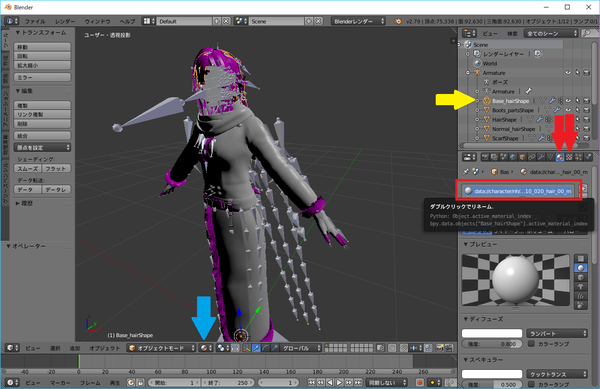Open the sync mode dropdown (同期しない)
Image resolution: width=600 pixels, height=389 pixels.
tap(387, 382)
